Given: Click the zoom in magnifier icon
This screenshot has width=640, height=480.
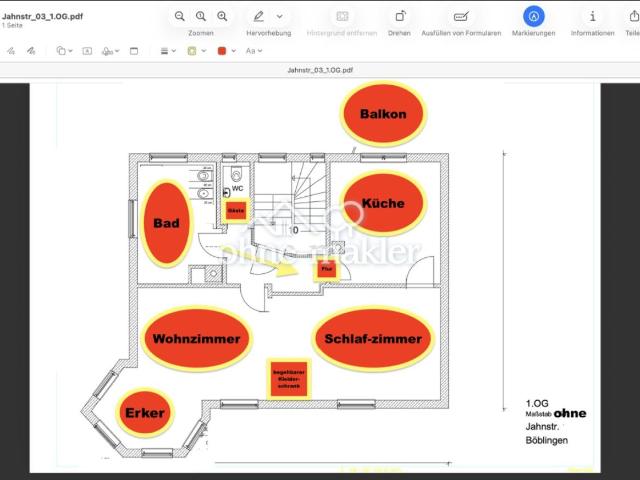Looking at the screenshot, I should click(x=222, y=16).
